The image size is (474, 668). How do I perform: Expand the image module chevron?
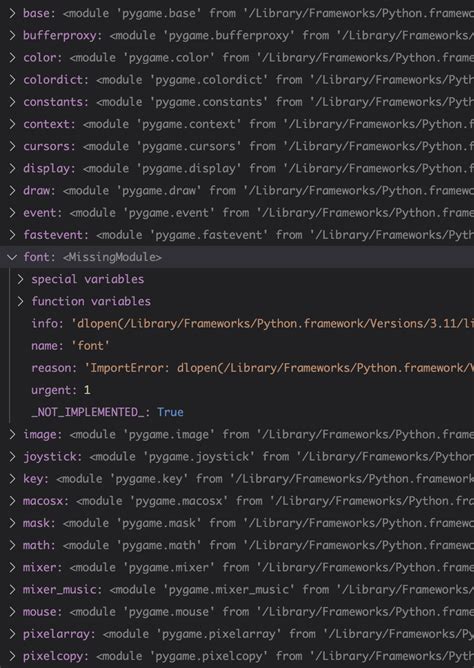12,434
